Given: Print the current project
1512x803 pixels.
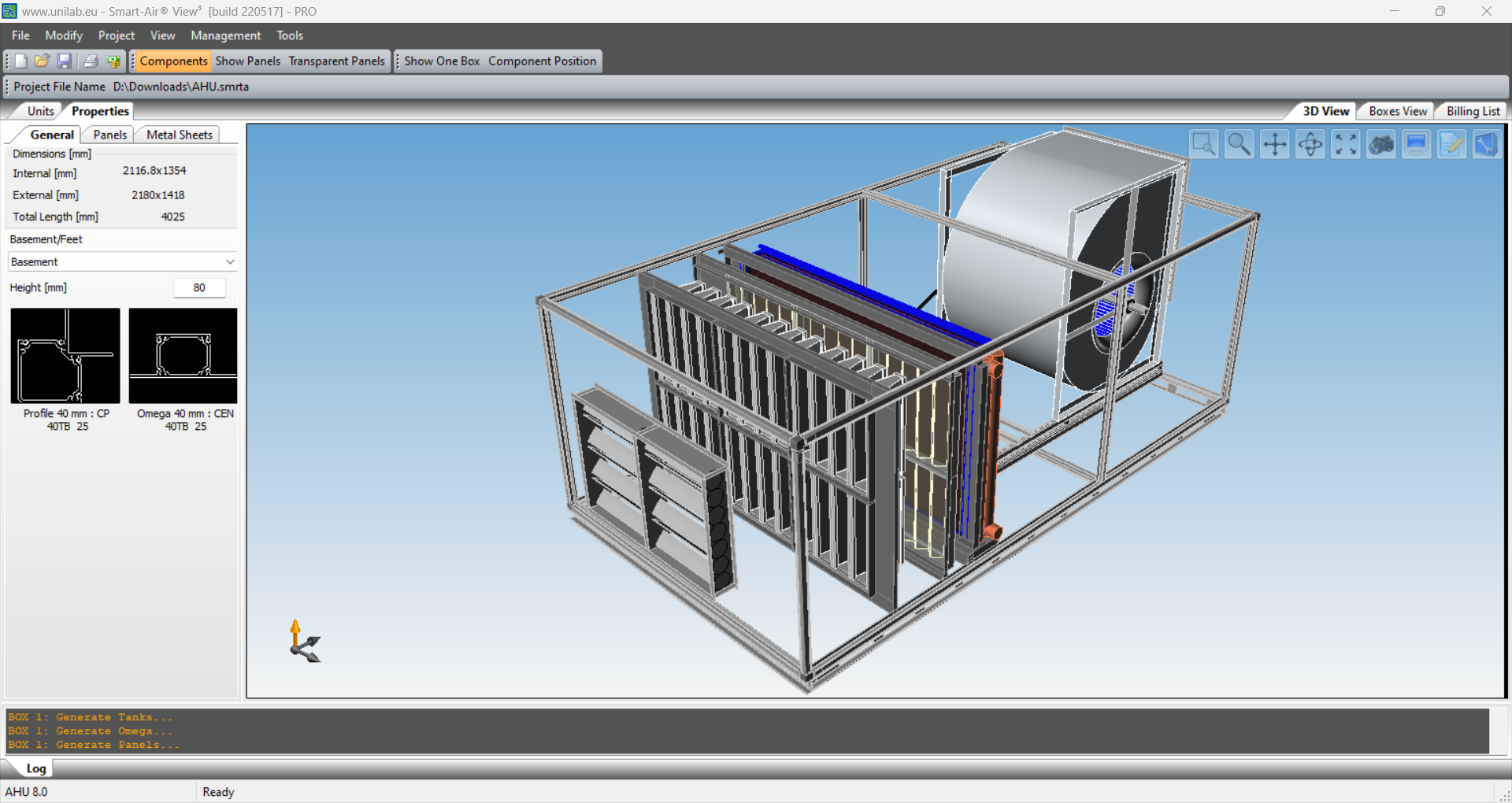Looking at the screenshot, I should point(89,61).
